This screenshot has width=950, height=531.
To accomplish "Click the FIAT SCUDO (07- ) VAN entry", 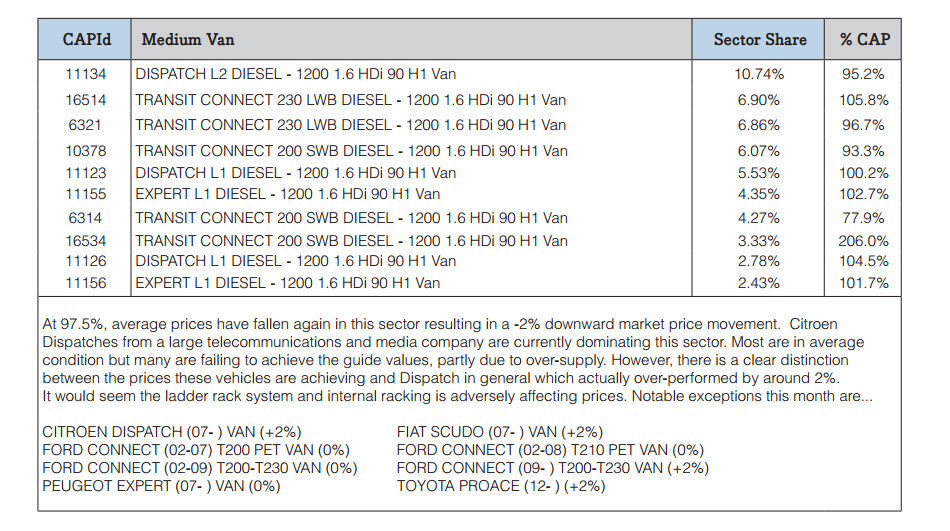I will 500,432.
